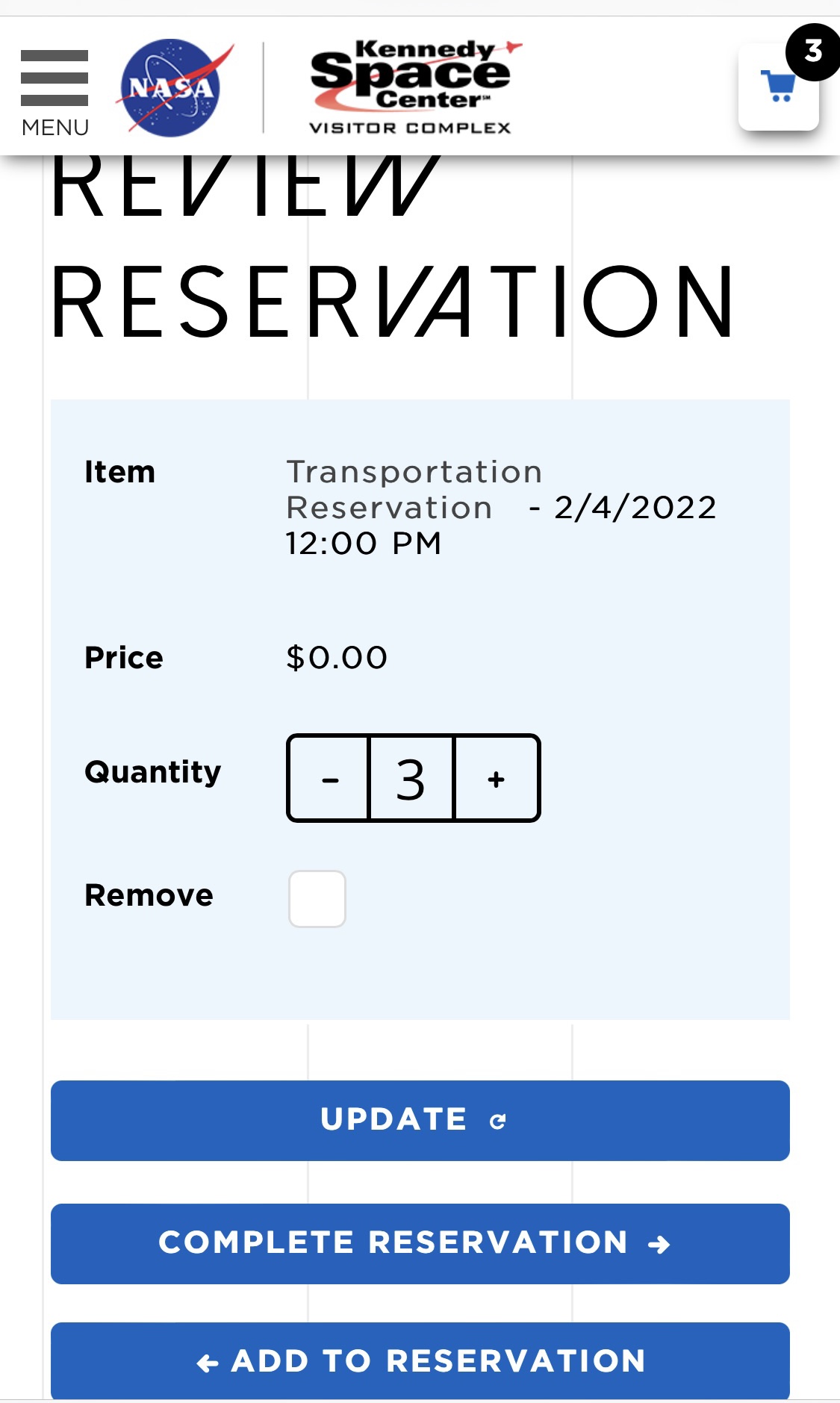
Task: Tap the MENU label
Action: [55, 128]
